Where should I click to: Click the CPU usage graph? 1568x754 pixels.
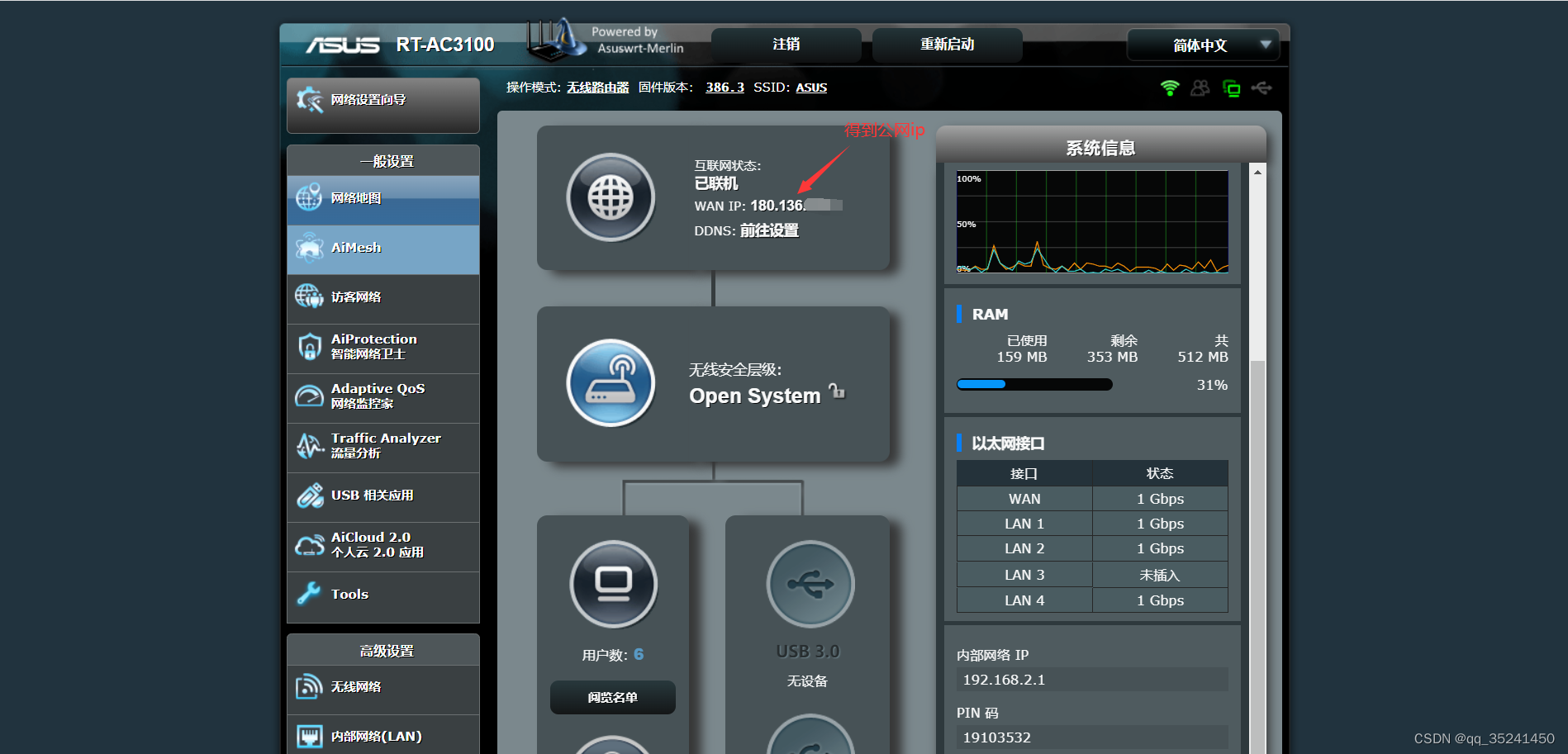(x=1092, y=221)
